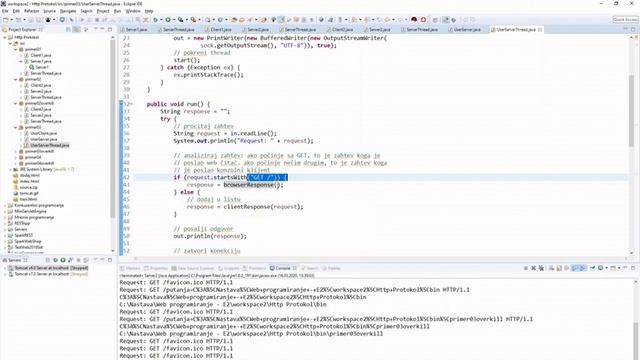Select UserClient.java in the project tree

pos(43,133)
